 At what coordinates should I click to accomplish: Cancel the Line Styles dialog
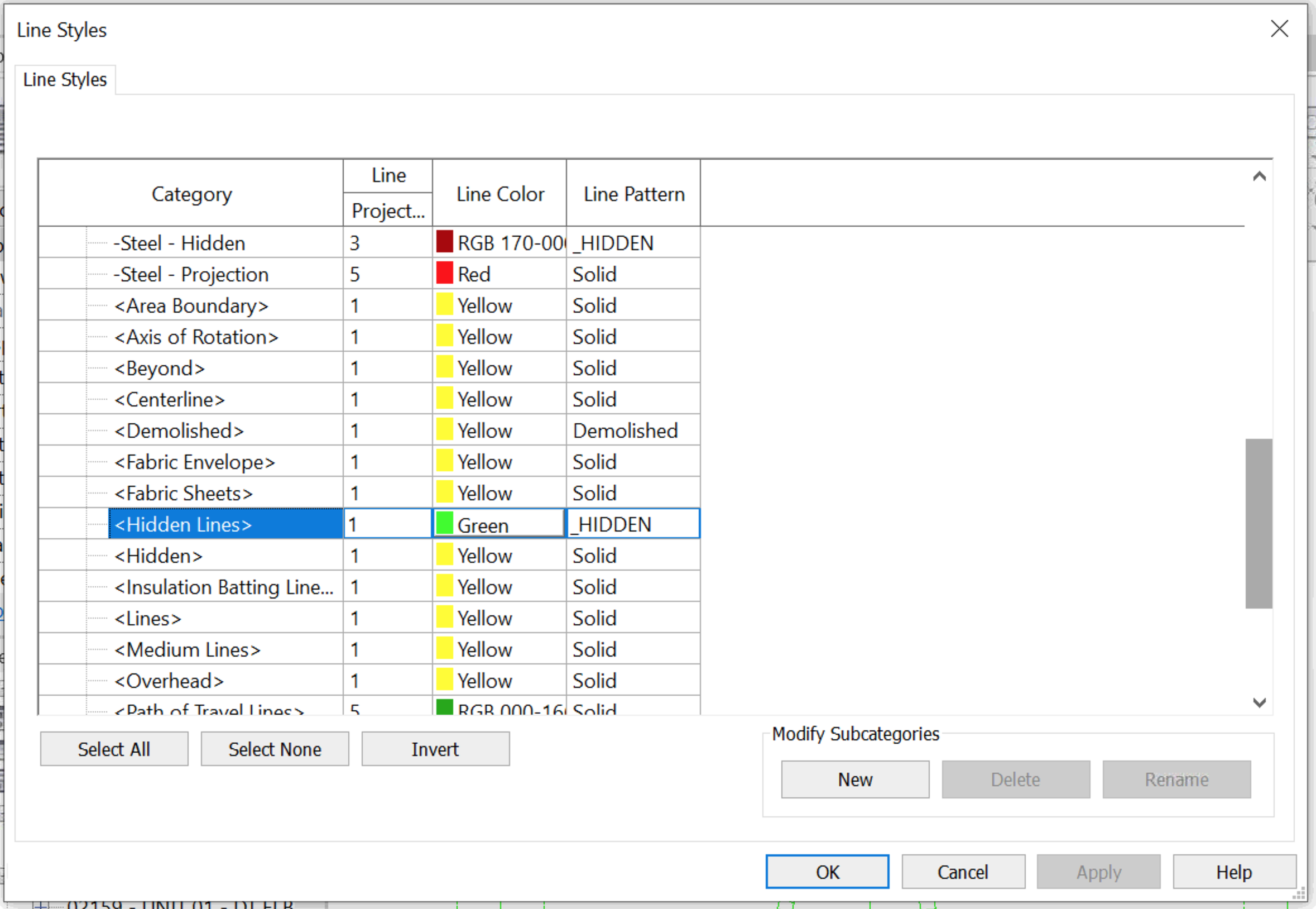tap(963, 871)
